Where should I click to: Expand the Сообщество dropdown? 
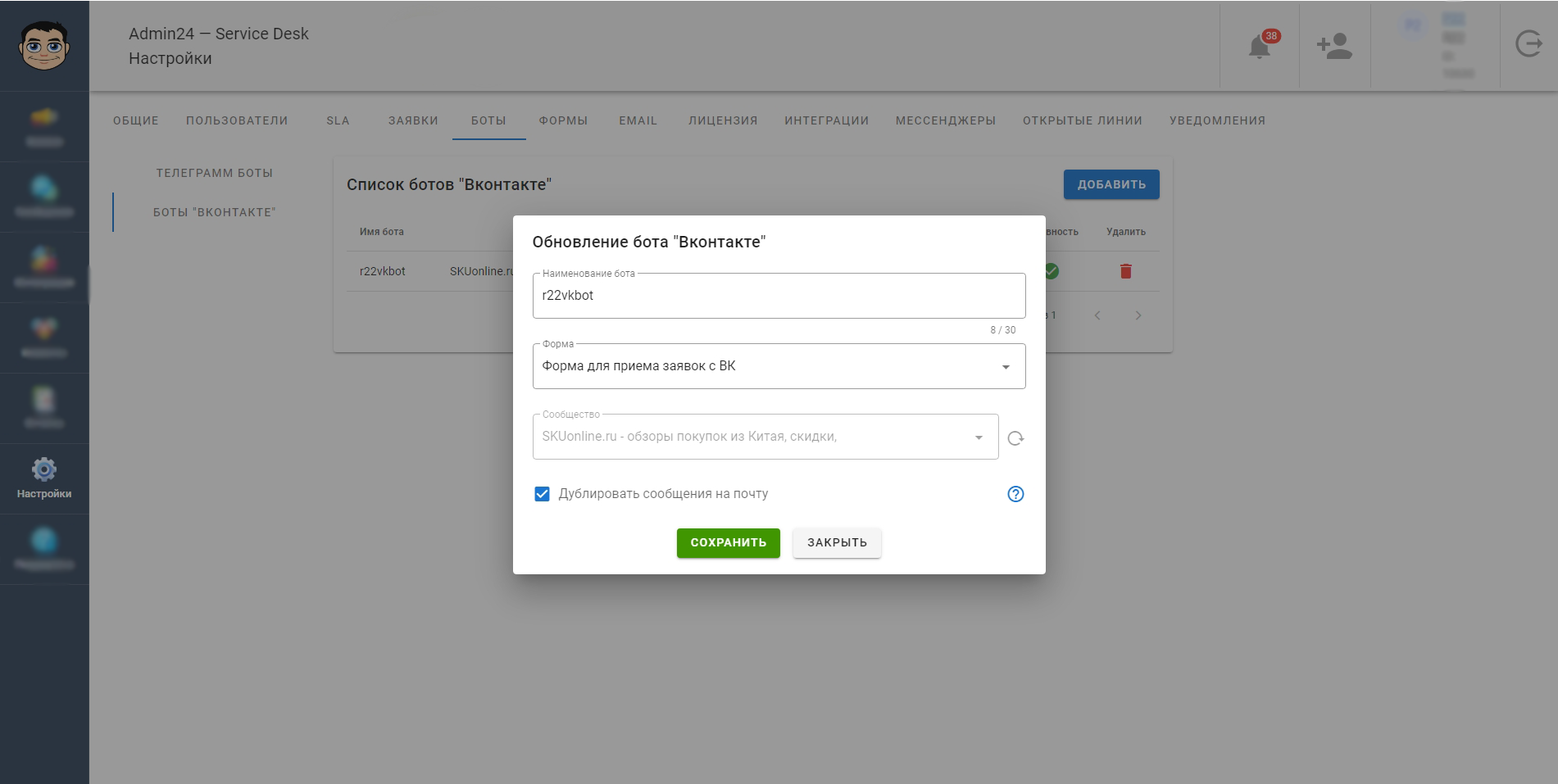click(x=979, y=437)
